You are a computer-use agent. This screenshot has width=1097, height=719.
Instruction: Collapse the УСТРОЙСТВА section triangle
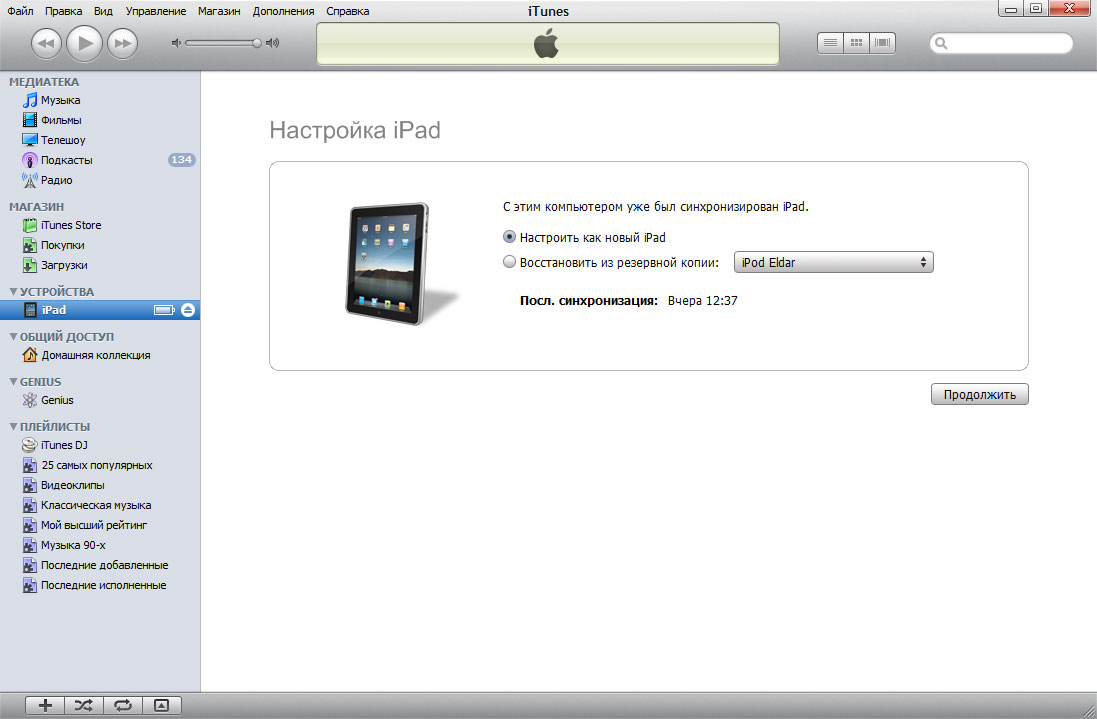click(x=13, y=292)
